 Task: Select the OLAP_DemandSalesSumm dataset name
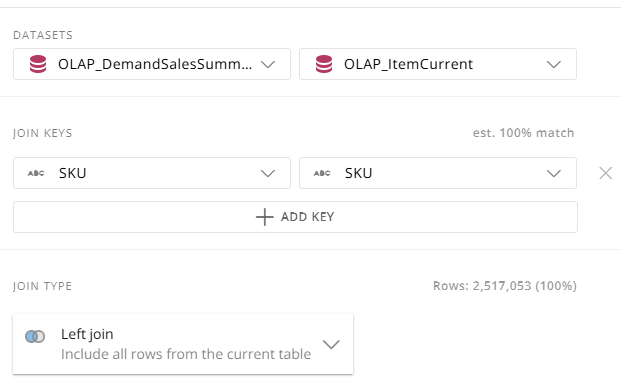155,64
